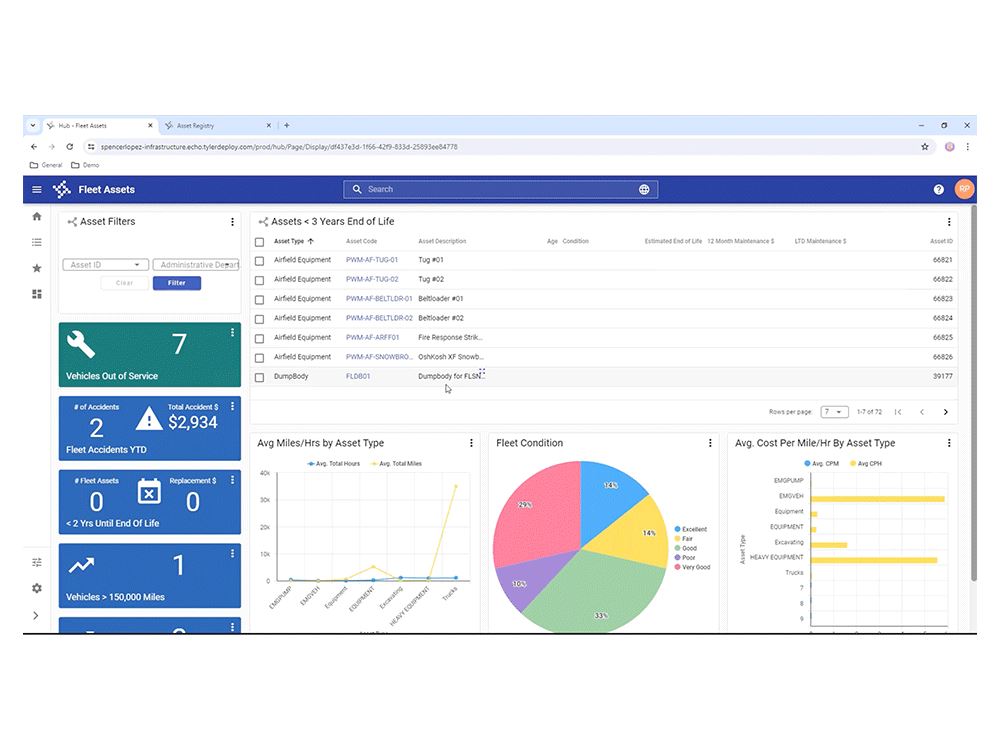Click the help question mark icon
This screenshot has height=750, width=1000.
coord(938,189)
